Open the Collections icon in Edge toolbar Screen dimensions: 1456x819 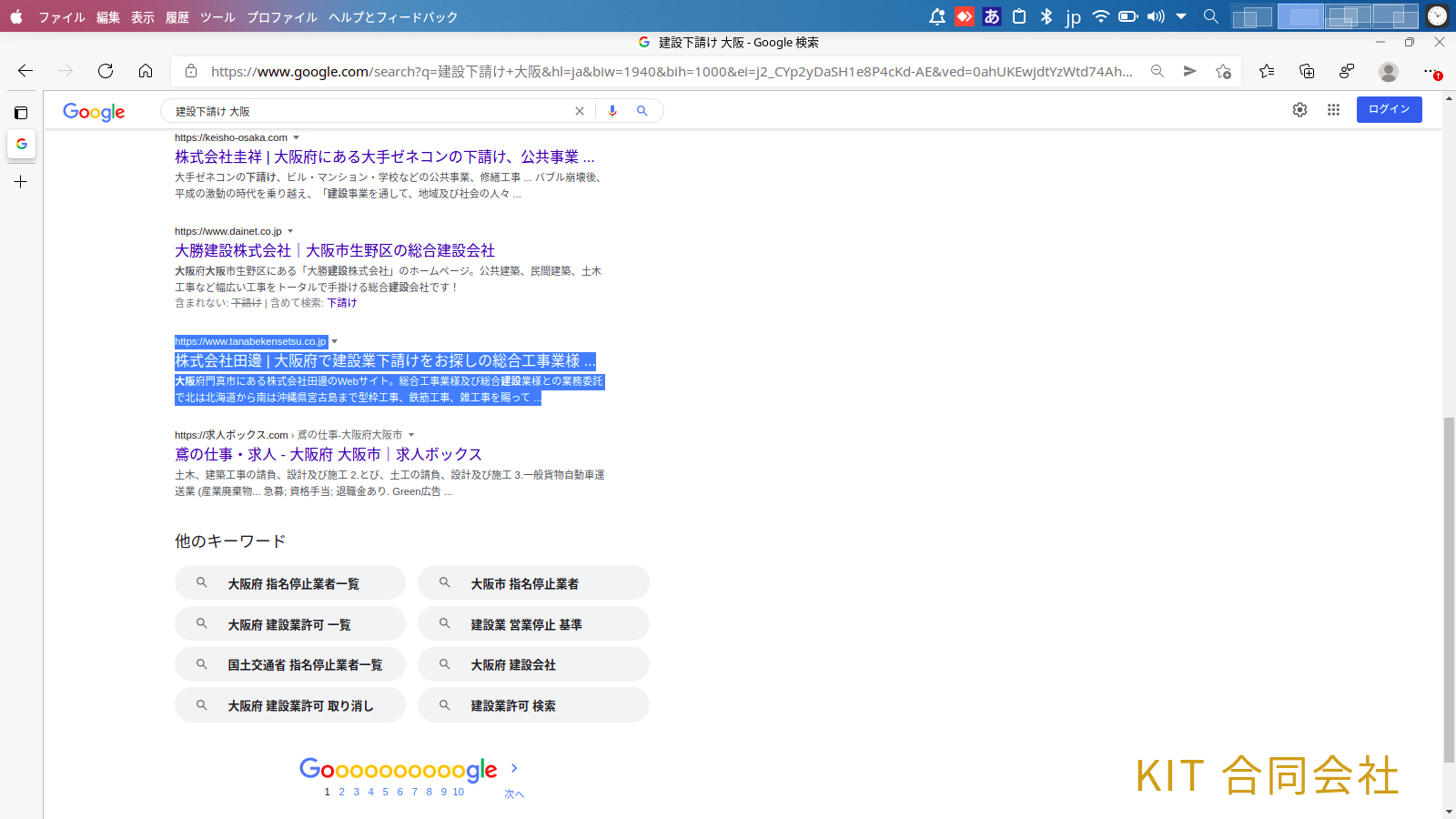1308,71
